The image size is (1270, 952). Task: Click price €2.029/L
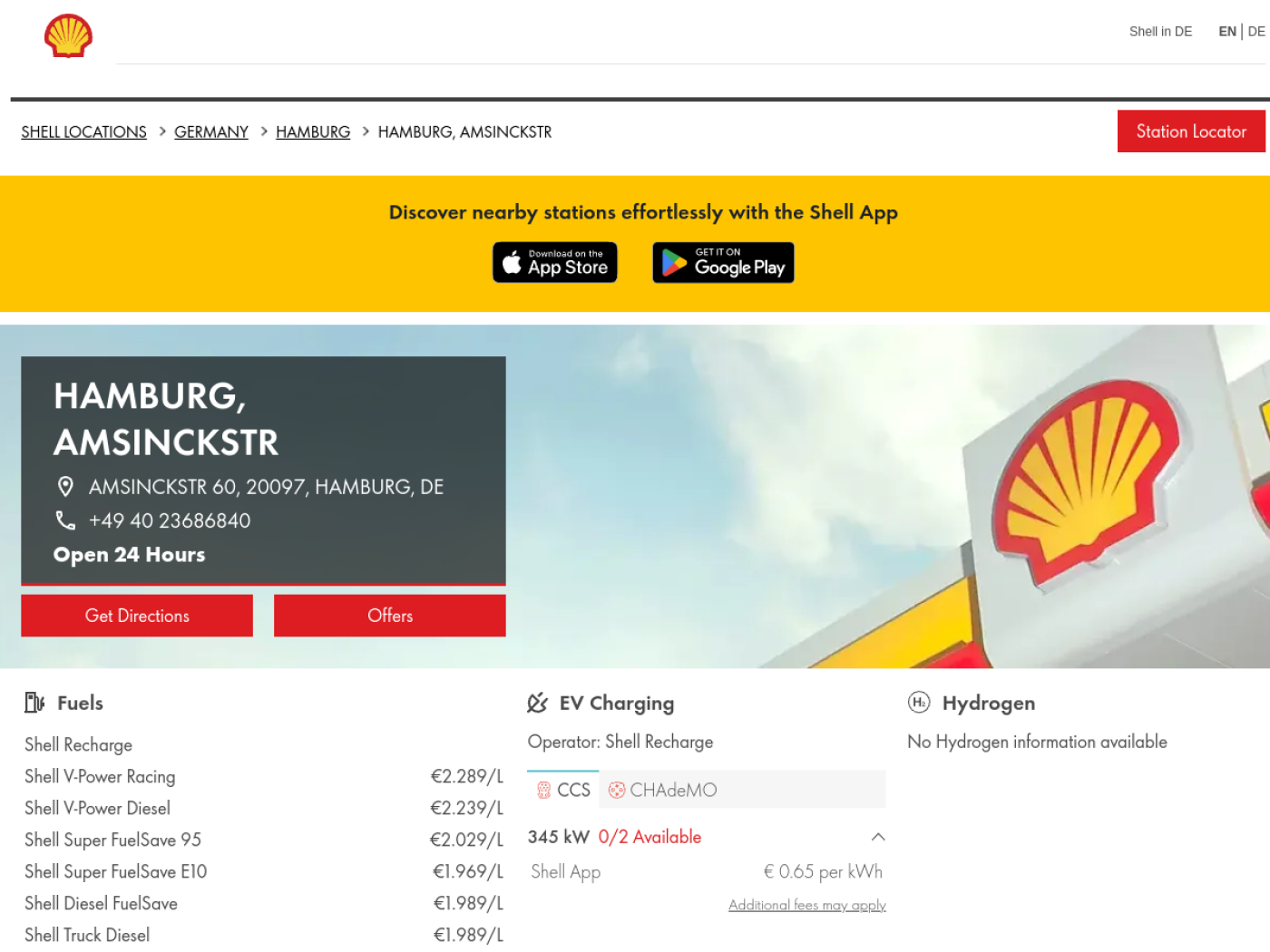[466, 840]
